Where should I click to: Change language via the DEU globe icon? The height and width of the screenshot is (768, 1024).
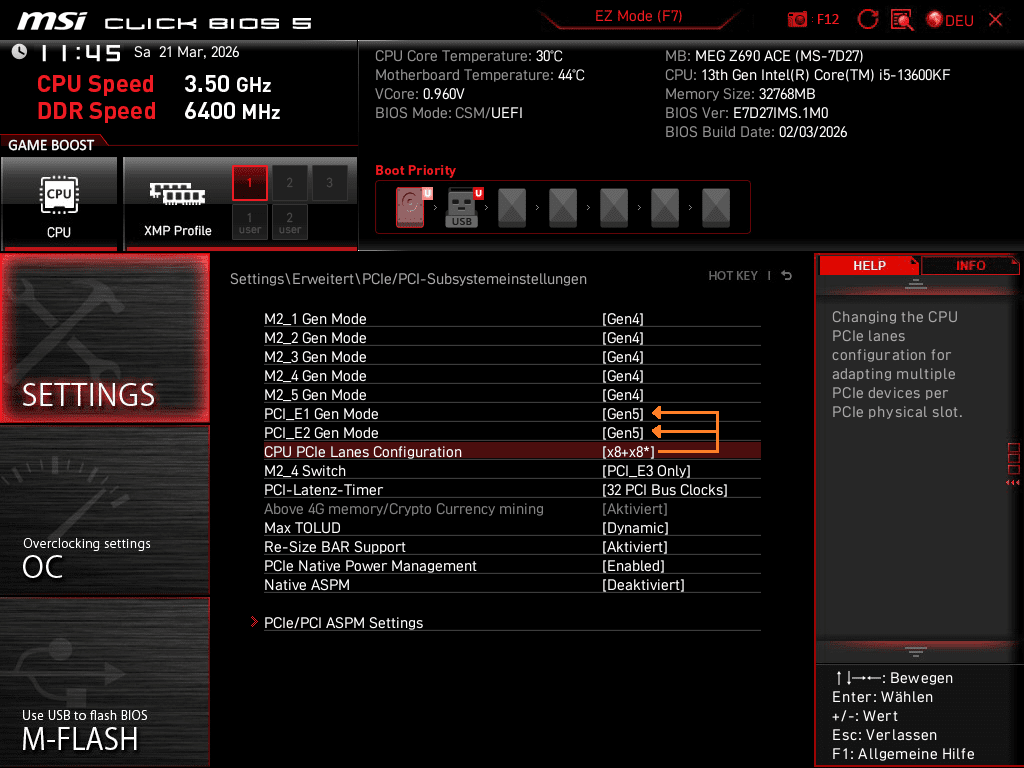point(950,20)
